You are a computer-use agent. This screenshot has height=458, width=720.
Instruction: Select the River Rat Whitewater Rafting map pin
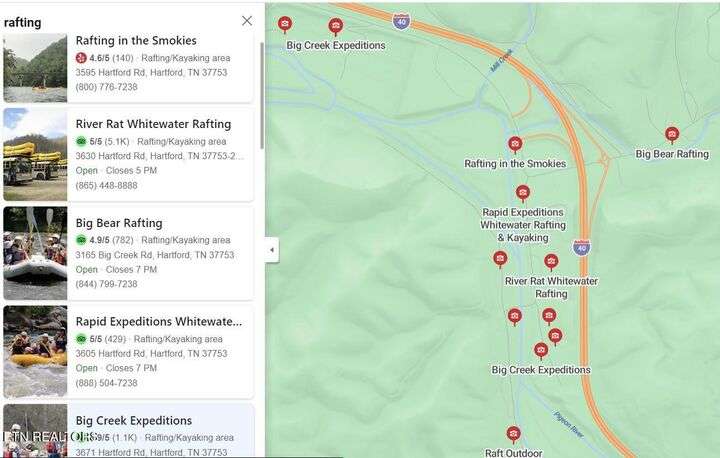551,262
